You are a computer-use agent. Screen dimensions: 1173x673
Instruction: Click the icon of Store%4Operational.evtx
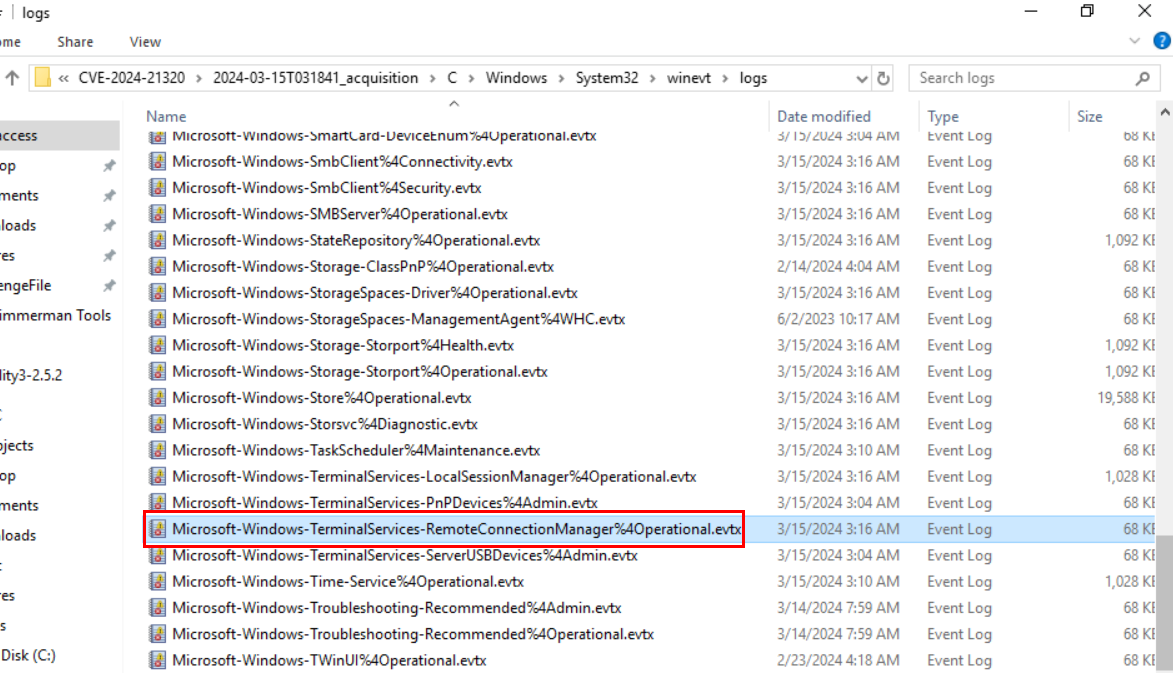(157, 397)
